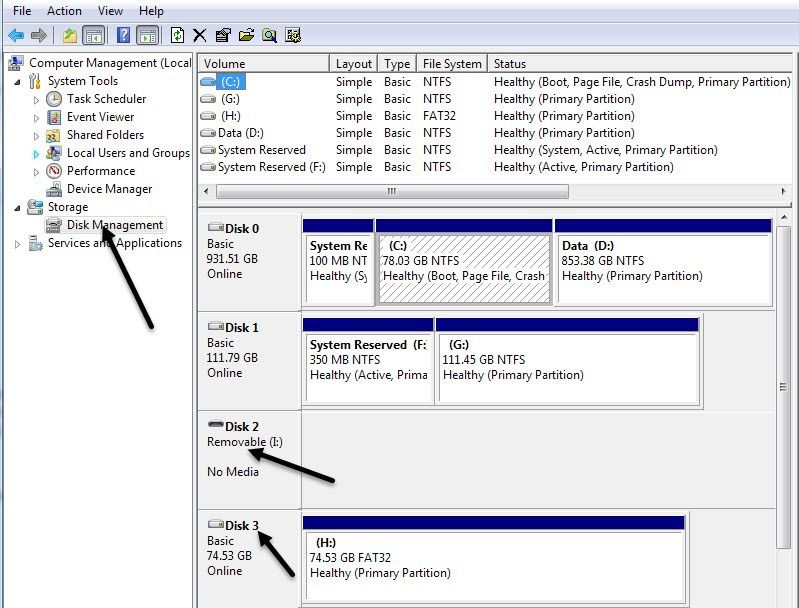Toggle the Show/Hide Action Pane button
The height and width of the screenshot is (608, 799).
point(147,36)
